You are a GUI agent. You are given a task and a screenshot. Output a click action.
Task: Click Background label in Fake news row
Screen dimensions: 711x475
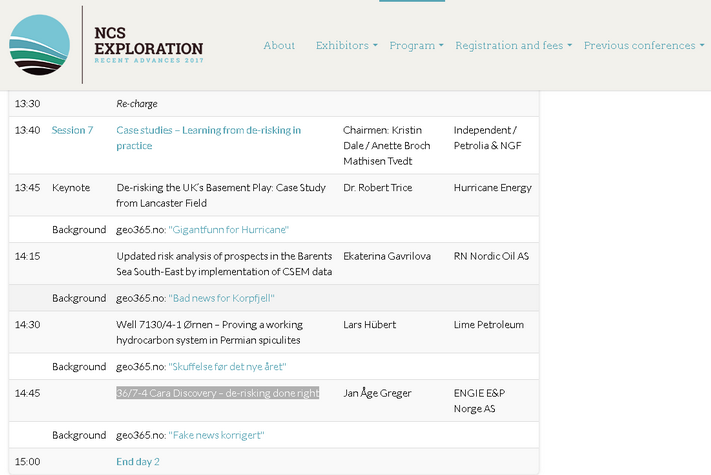pos(79,435)
